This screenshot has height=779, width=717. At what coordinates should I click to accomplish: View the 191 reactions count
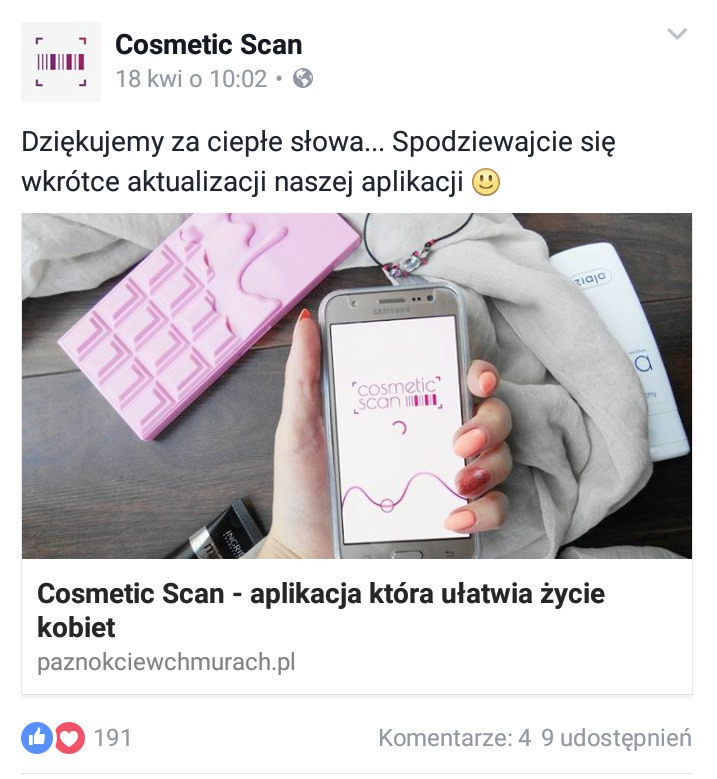pos(113,738)
